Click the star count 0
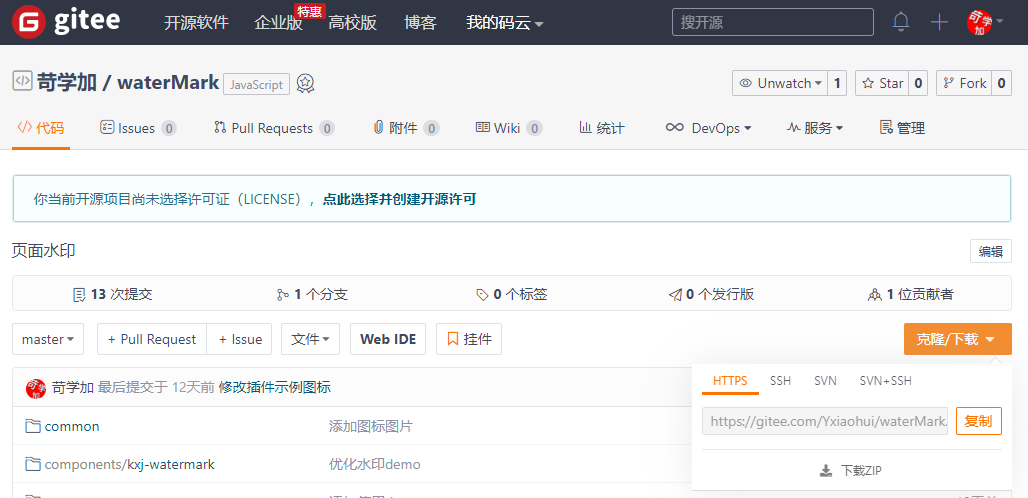Screen dimensions: 1028x498 point(919,83)
